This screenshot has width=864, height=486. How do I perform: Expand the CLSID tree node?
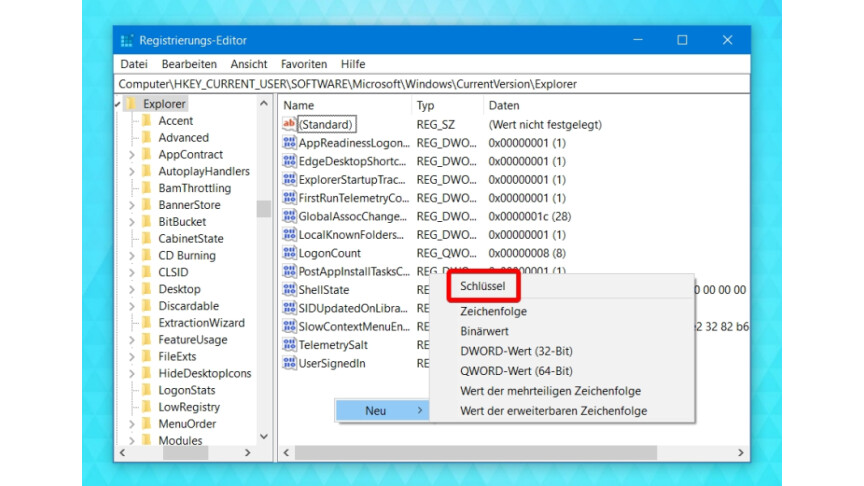point(132,273)
